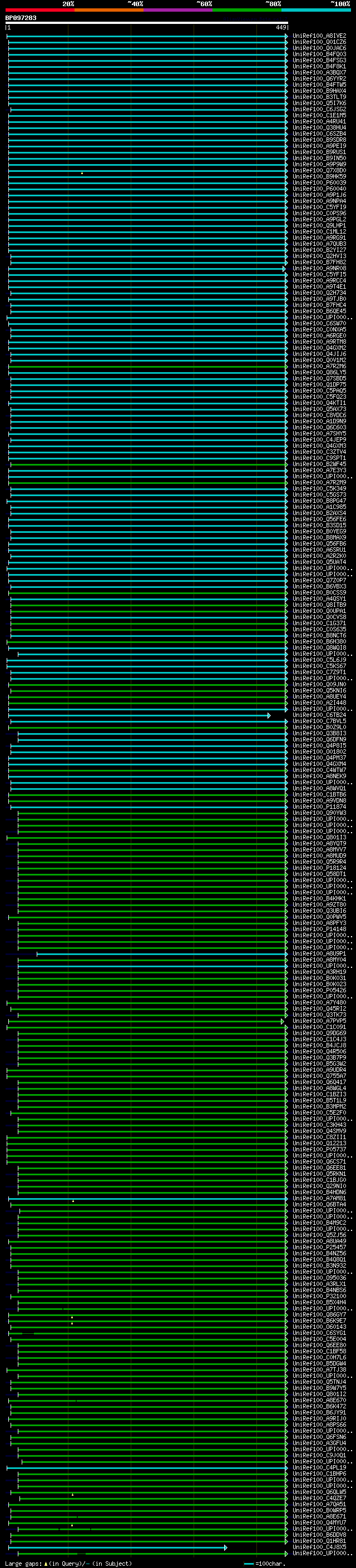Select label UniRef100_B6QE45

point(319,311)
